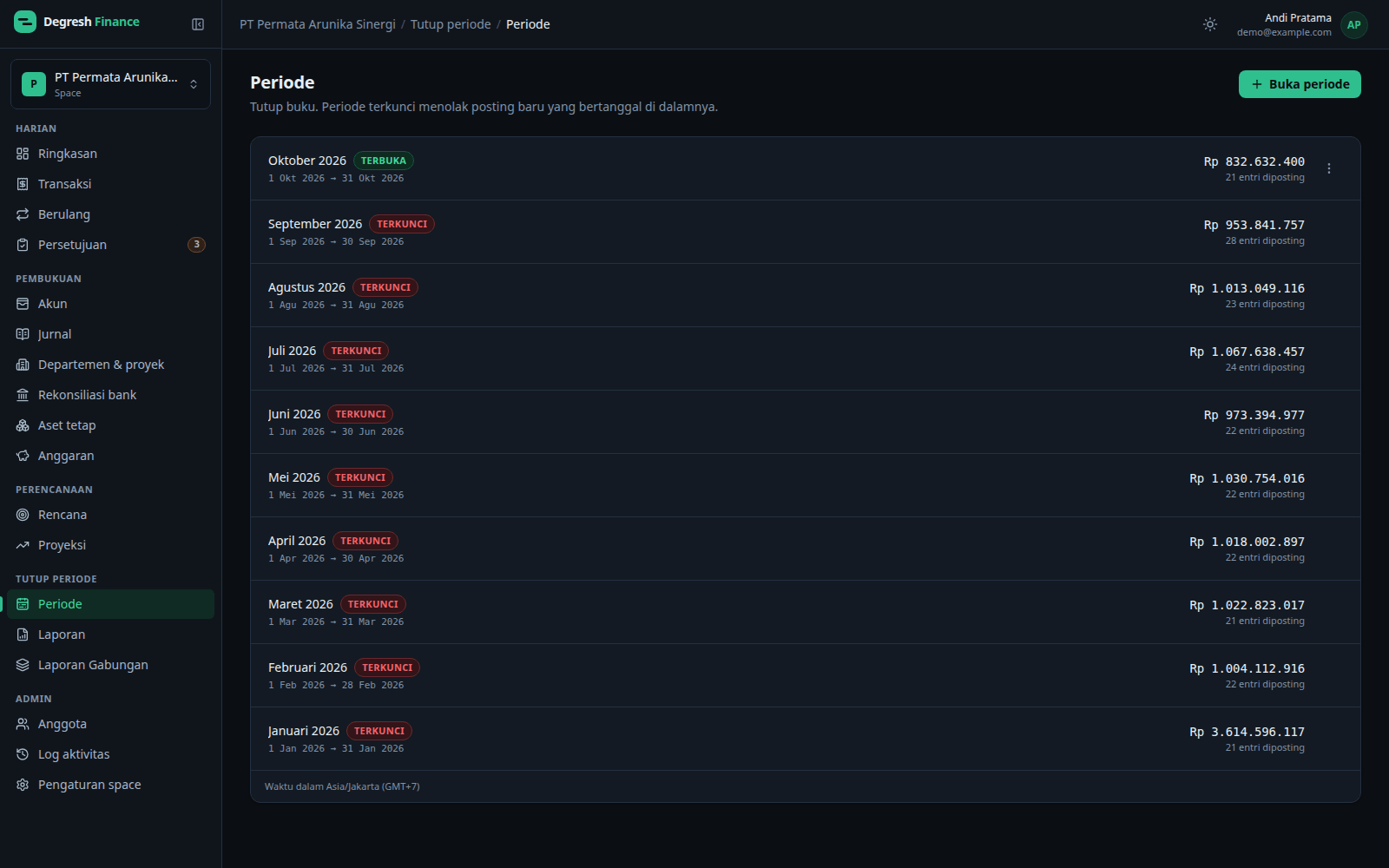Click the Log aktivitas history icon

[23, 754]
